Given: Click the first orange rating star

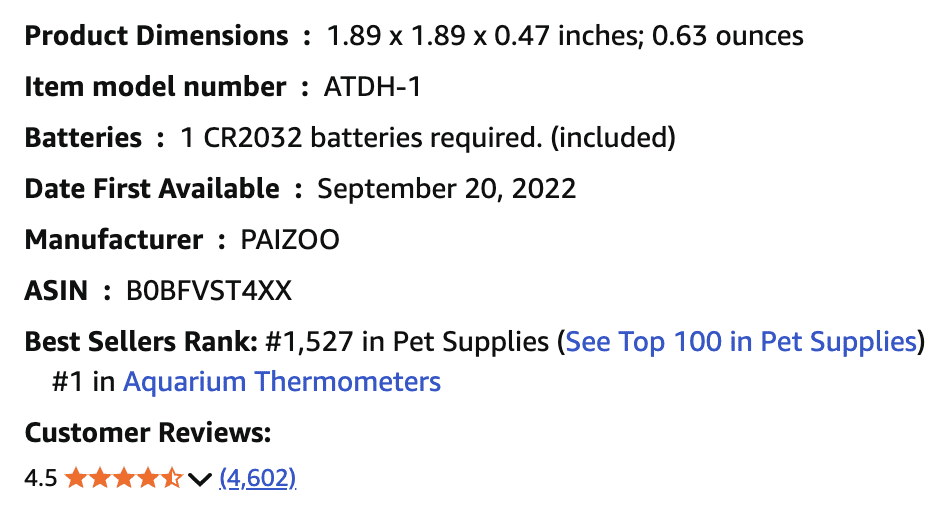Looking at the screenshot, I should click(76, 479).
